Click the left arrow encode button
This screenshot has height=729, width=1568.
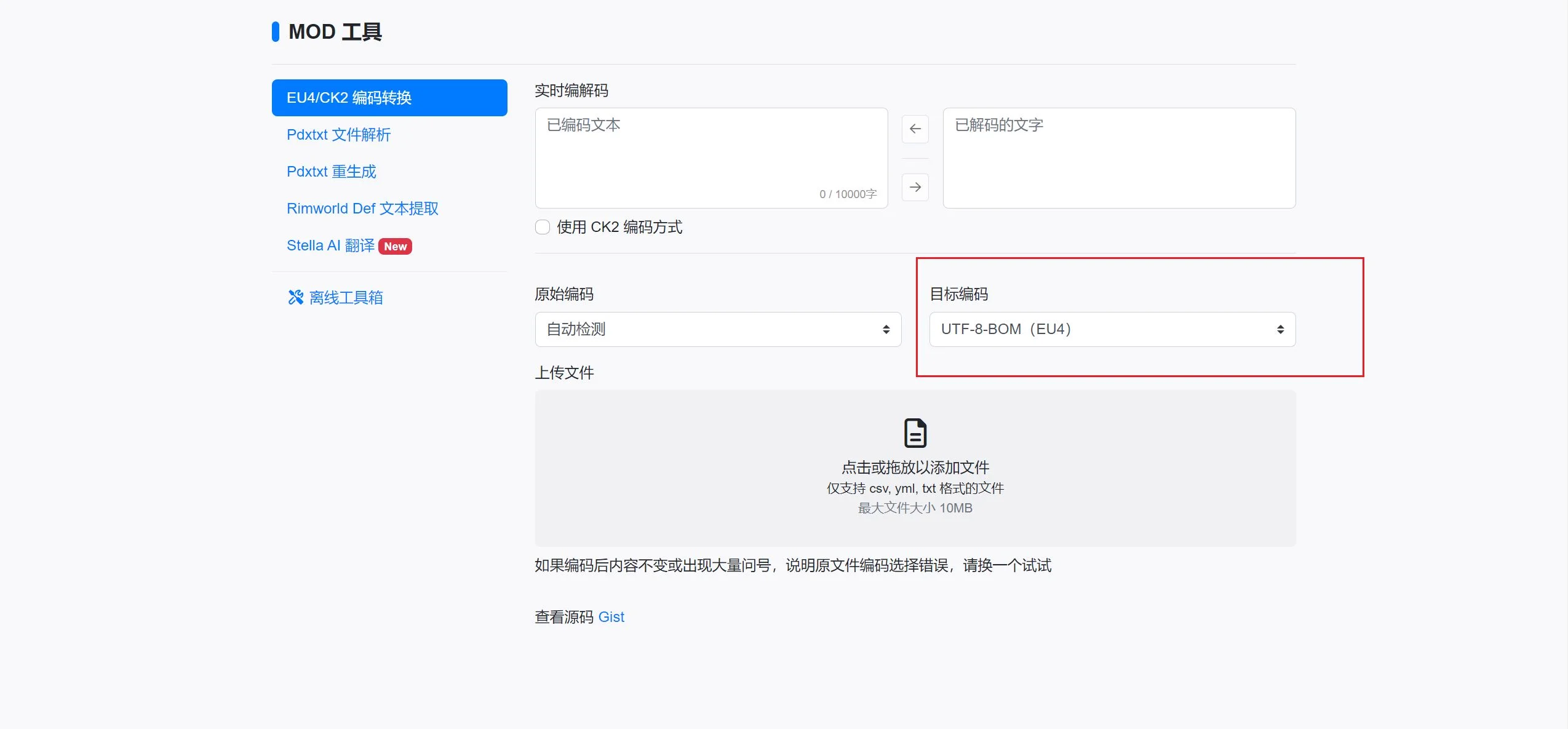(x=915, y=129)
